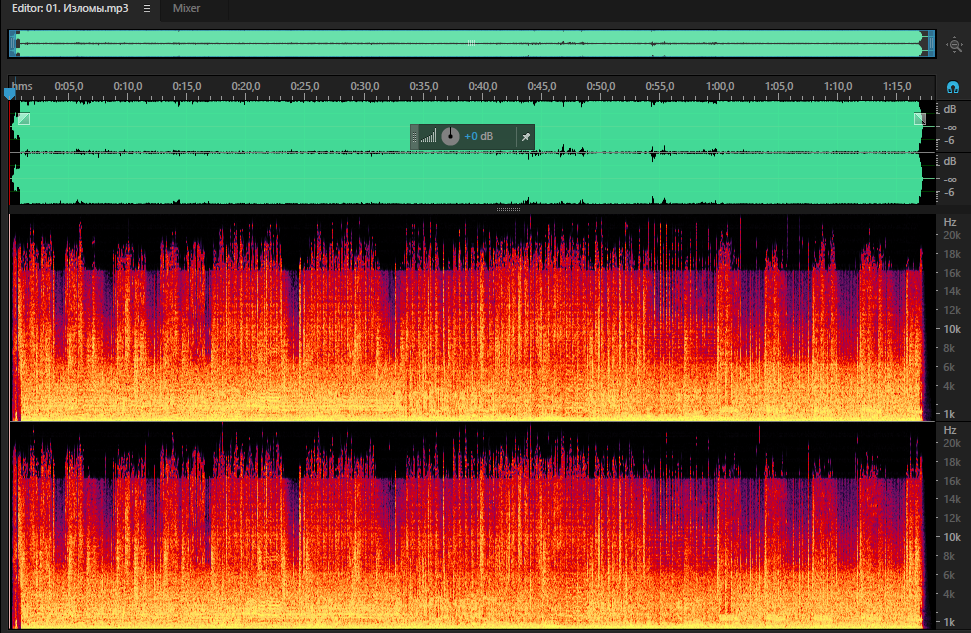971x633 pixels.
Task: Click 1k on the upper spectrogram scale
Action: point(949,414)
